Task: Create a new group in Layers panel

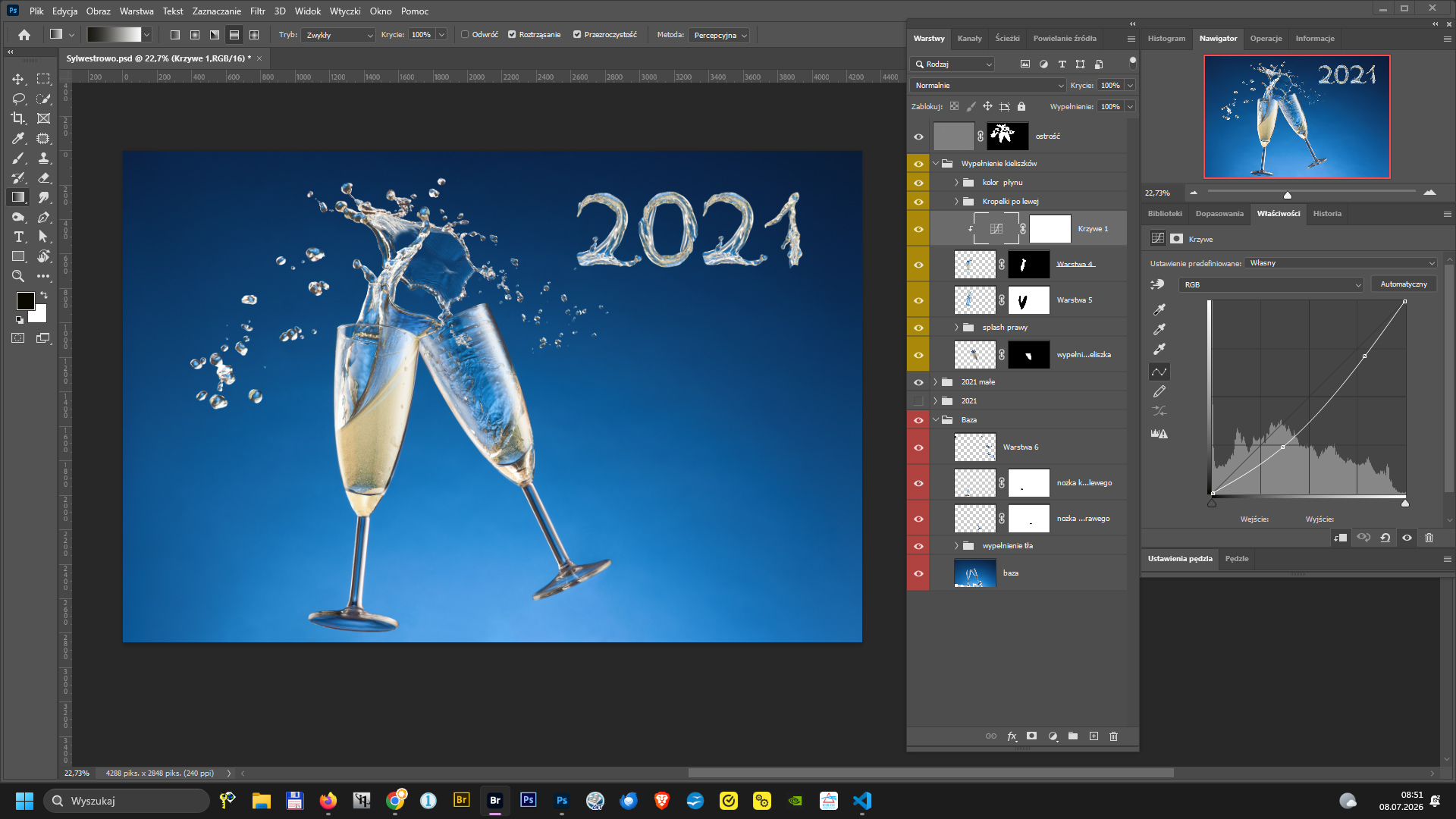Action: (1073, 736)
